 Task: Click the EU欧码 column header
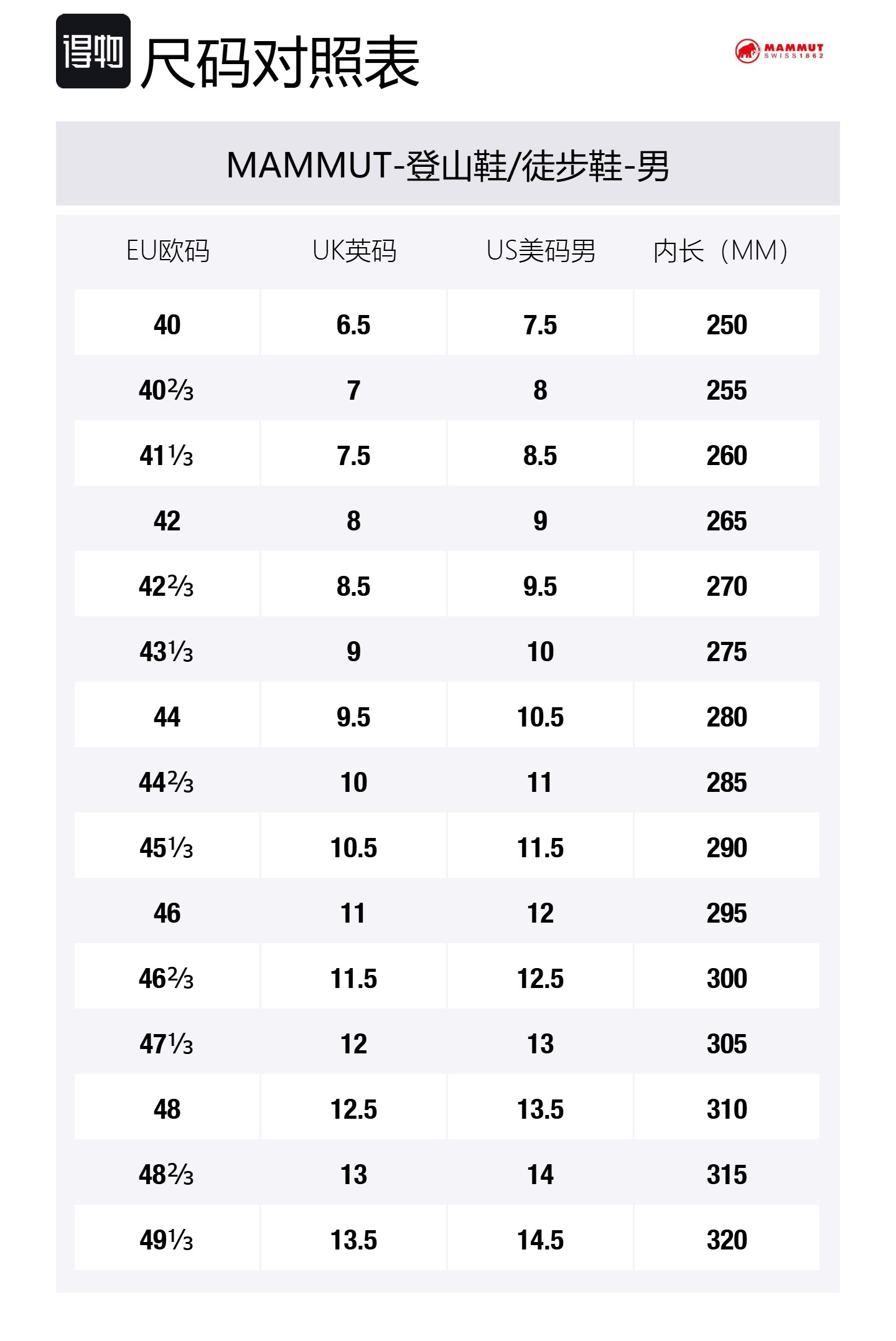click(x=167, y=251)
